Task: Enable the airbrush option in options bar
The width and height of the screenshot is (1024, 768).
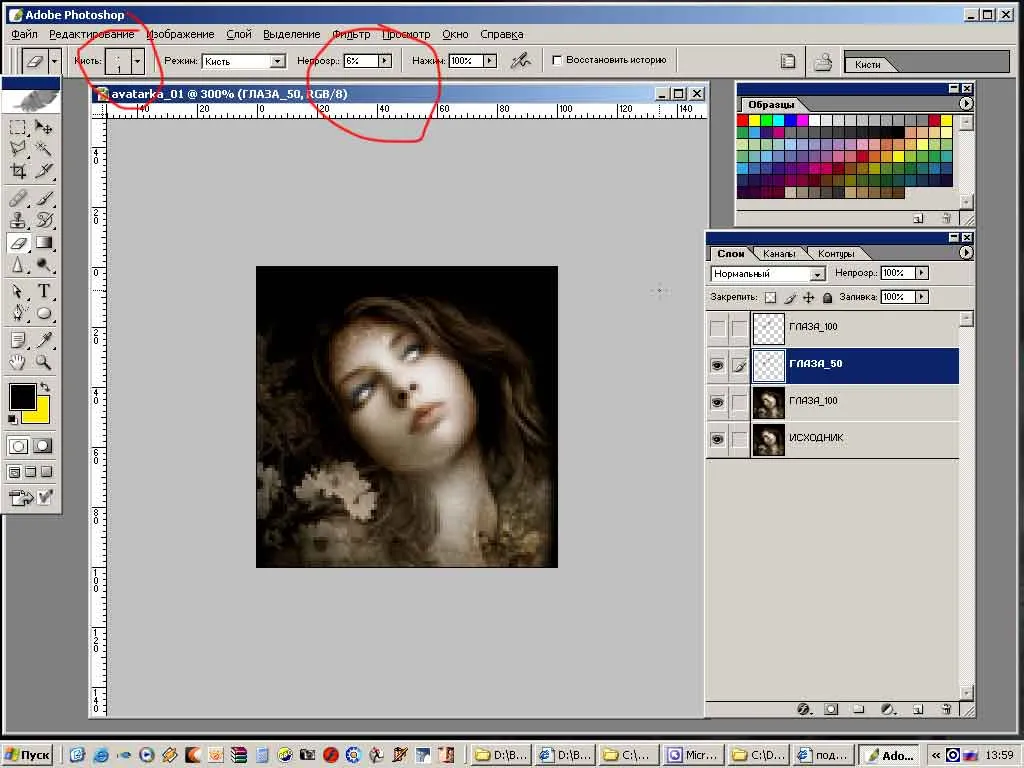Action: pos(519,61)
